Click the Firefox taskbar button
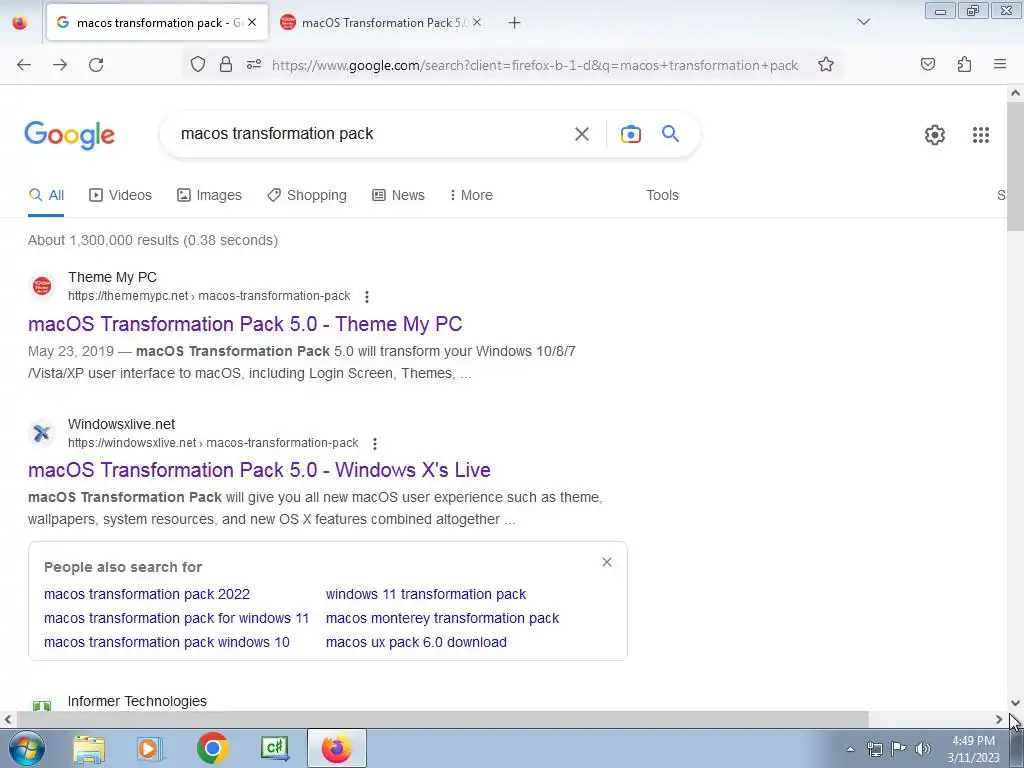This screenshot has height=768, width=1024. (337, 749)
